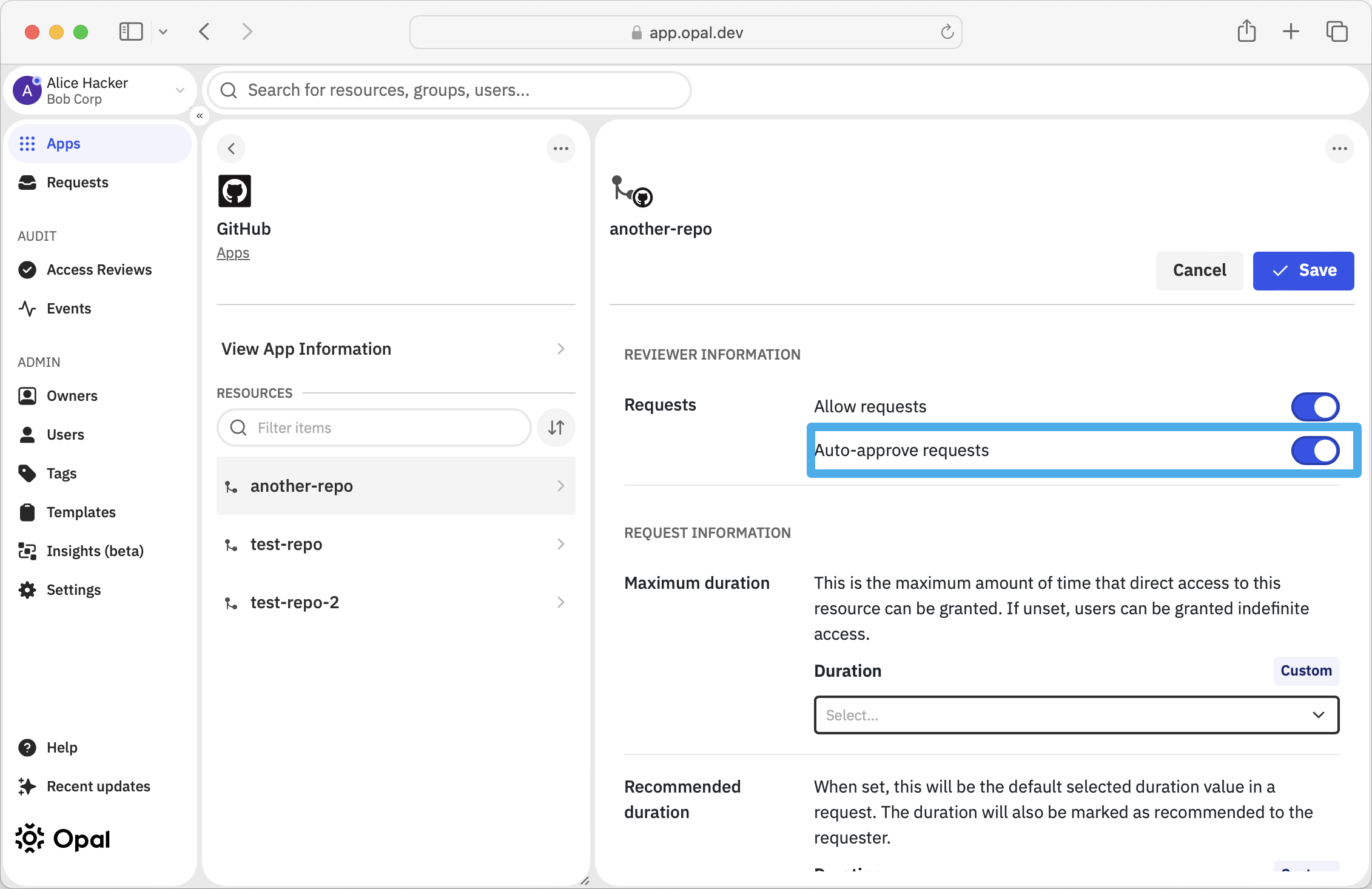Click the chevron on test-repo-2 row
This screenshot has width=1372, height=889.
560,602
